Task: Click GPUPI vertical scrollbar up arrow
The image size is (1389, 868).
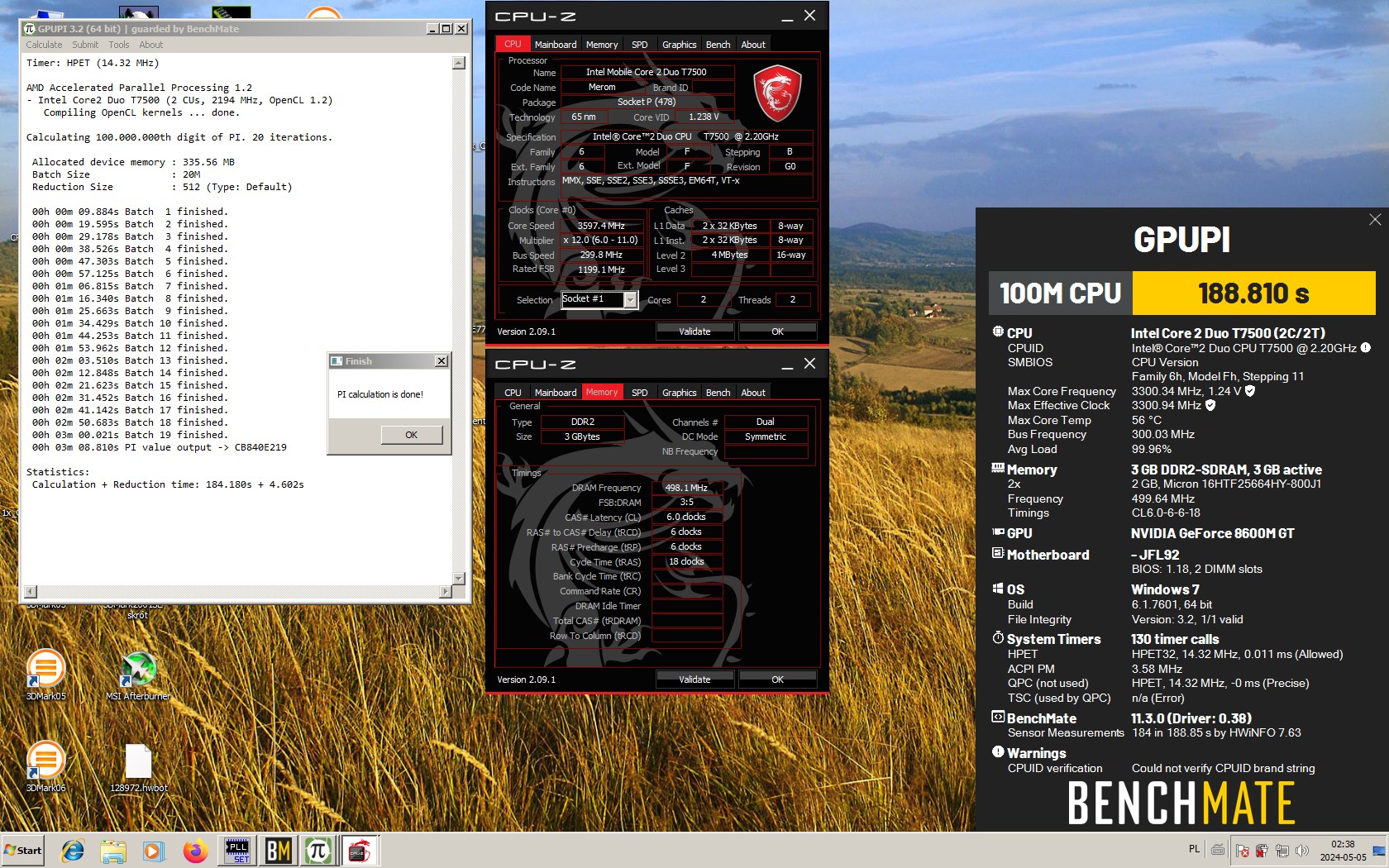Action: coord(459,64)
